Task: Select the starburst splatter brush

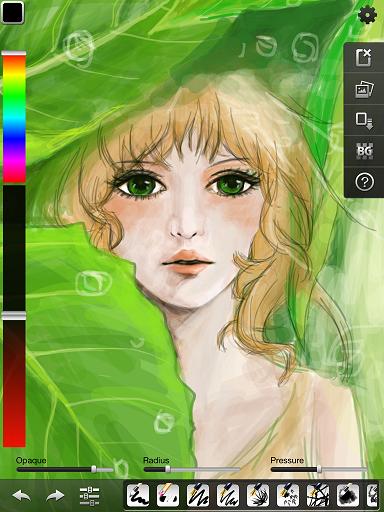Action: 258,495
